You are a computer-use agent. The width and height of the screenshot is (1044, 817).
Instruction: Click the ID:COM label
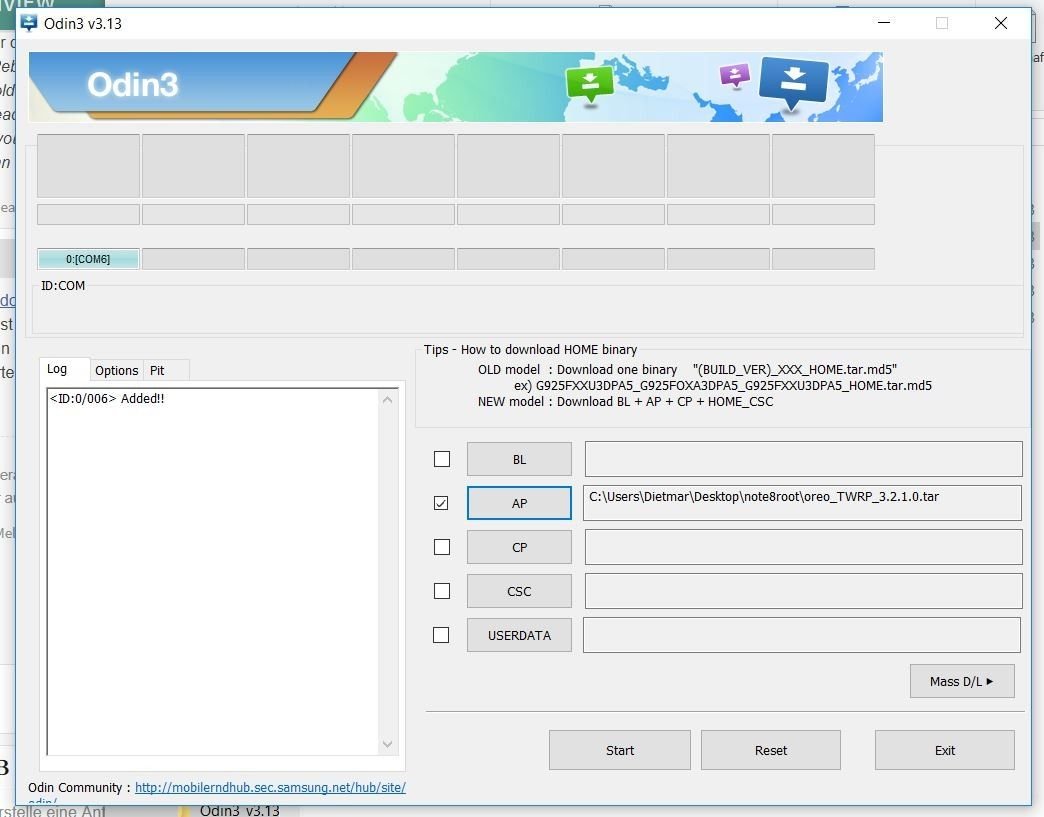(63, 286)
